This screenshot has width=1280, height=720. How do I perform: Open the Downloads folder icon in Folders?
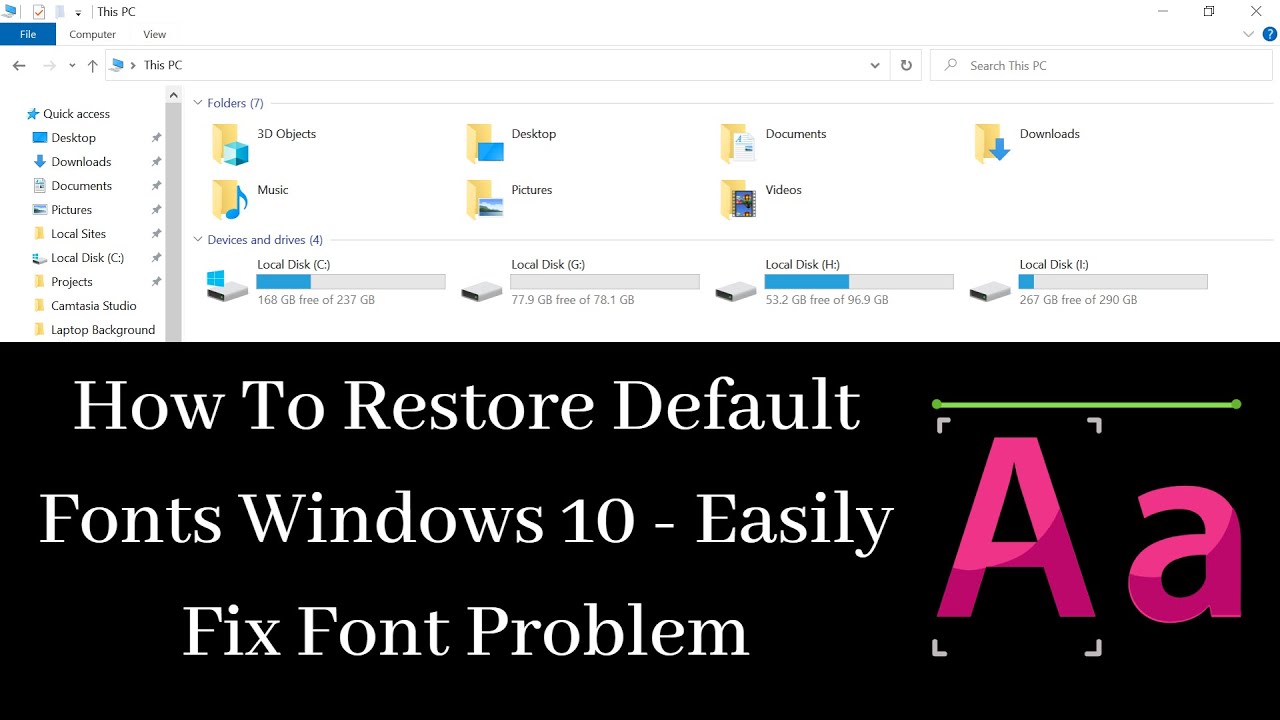[x=993, y=144]
